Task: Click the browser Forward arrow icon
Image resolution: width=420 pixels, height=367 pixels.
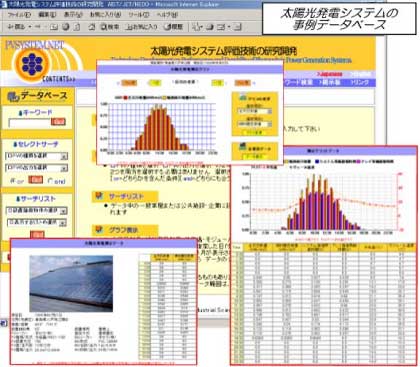Action: (38, 27)
